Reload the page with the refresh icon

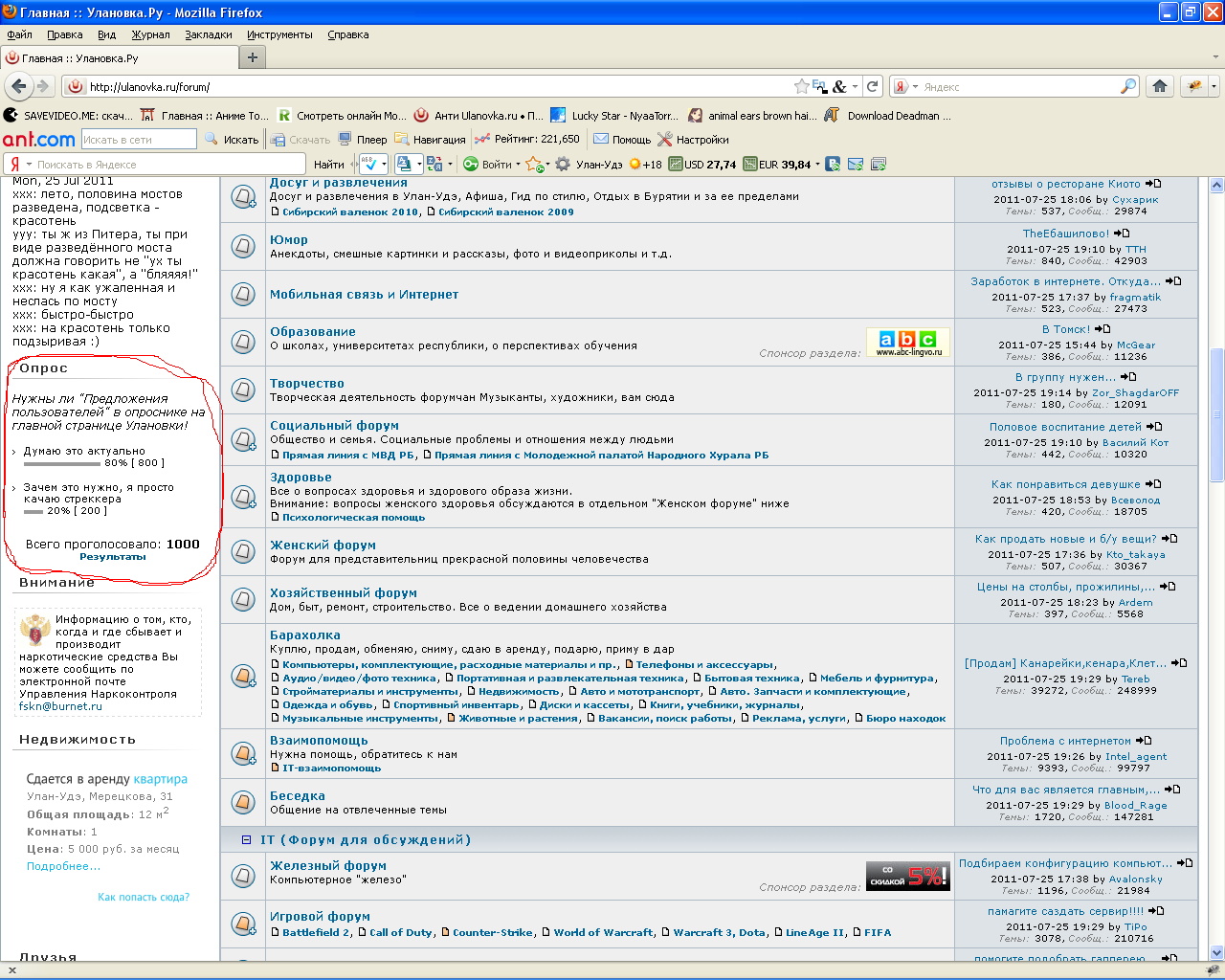tap(872, 86)
